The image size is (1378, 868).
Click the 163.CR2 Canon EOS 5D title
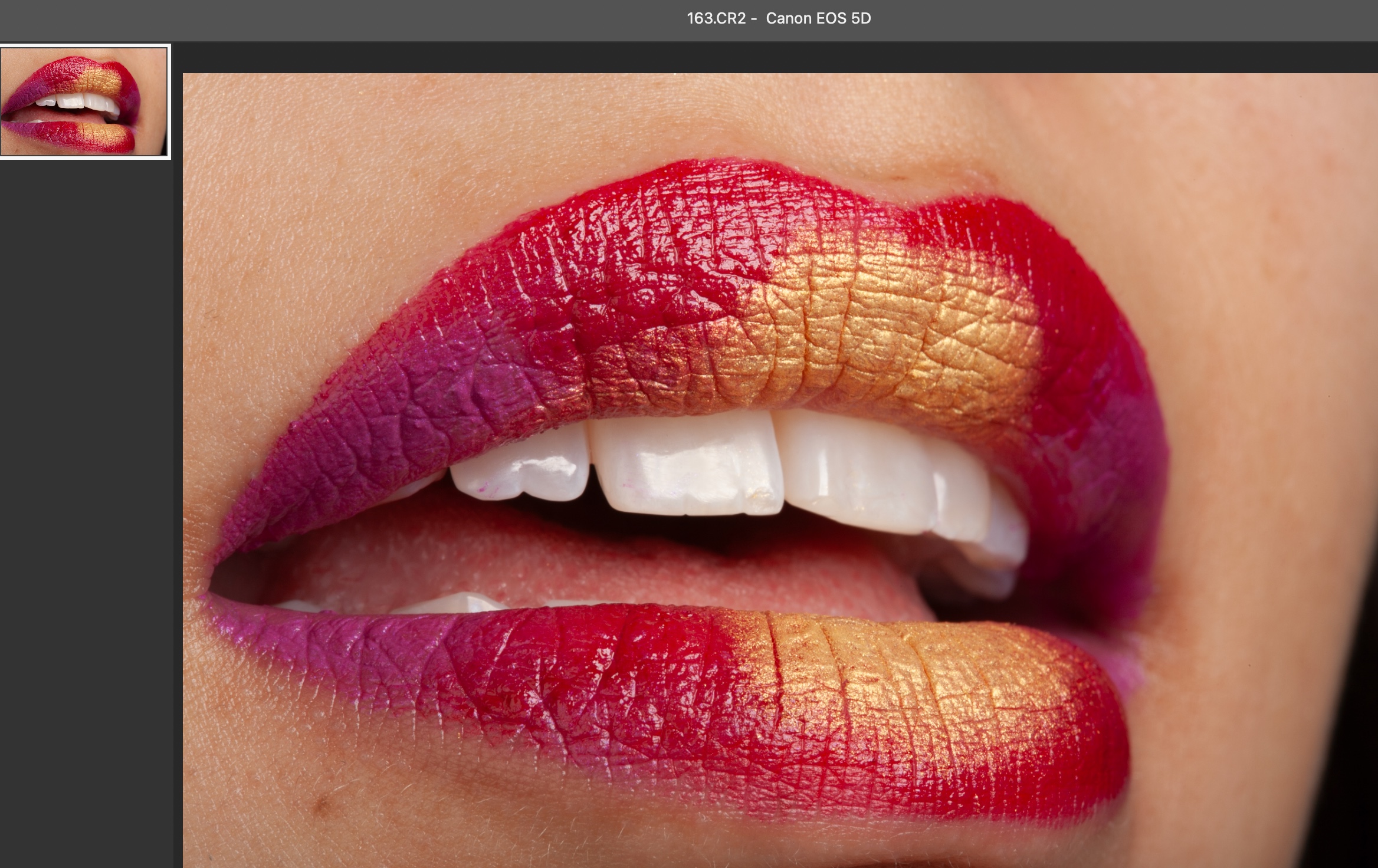point(778,18)
